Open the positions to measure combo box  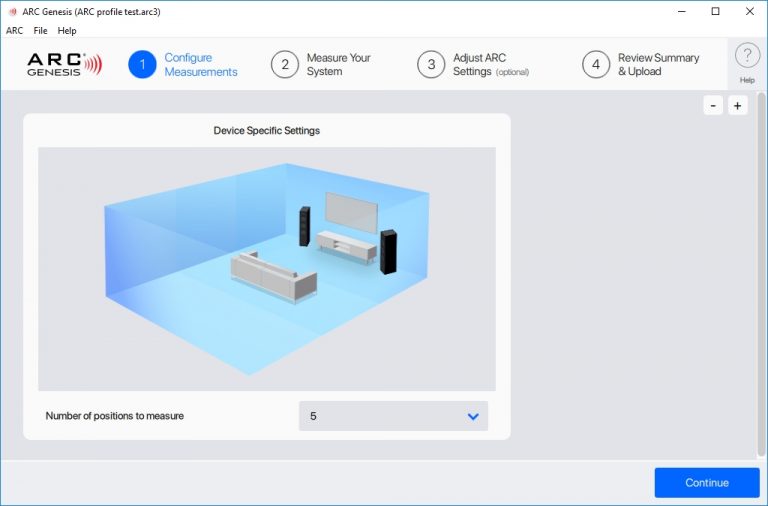click(393, 416)
